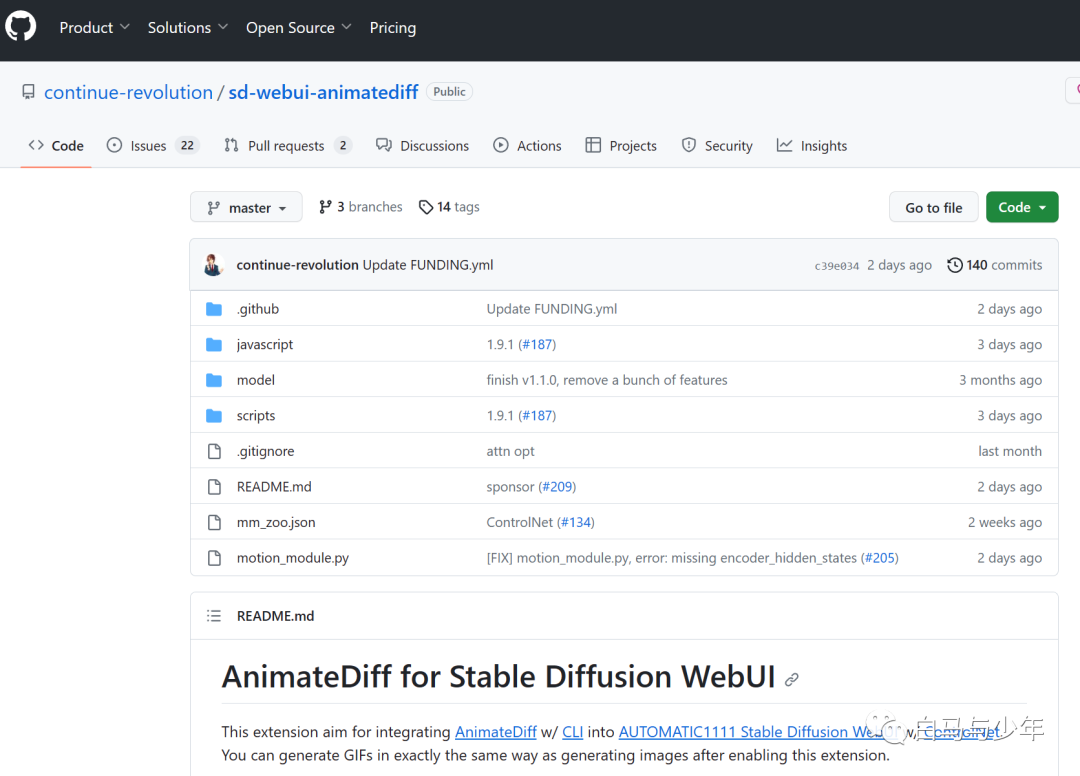
Task: Click the Security shield icon
Action: coord(689,145)
